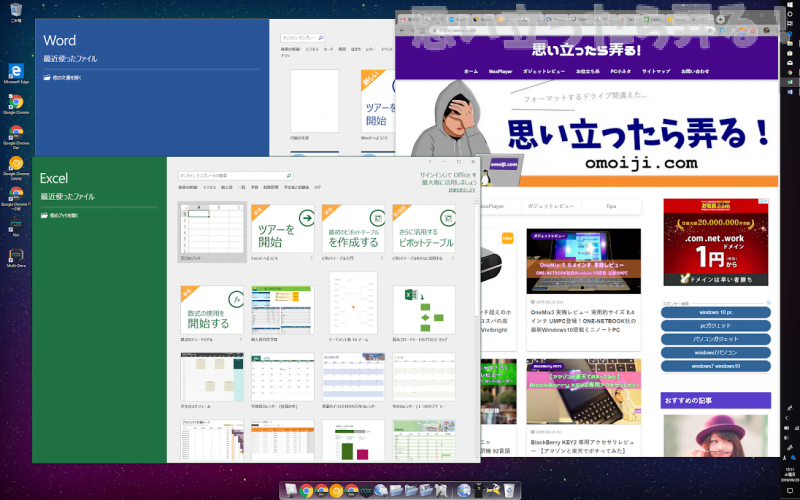Click the folder icon for opening other documents in Word
Image resolution: width=800 pixels, height=500 pixels.
coord(47,78)
